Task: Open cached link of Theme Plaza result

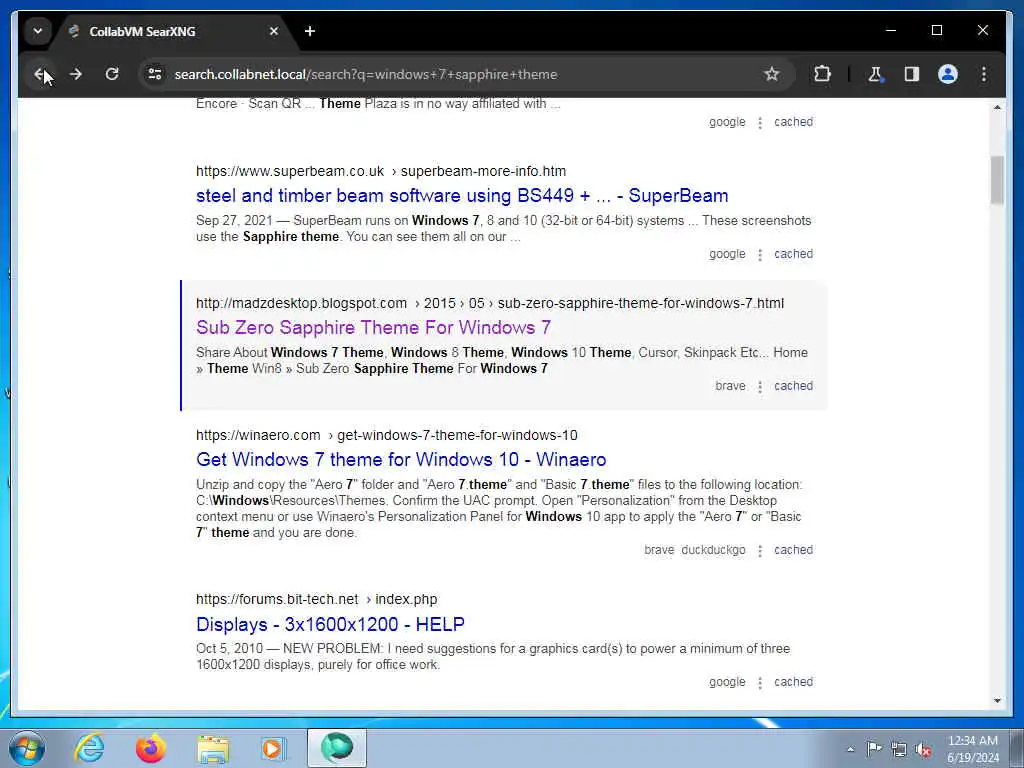Action: 793,121
